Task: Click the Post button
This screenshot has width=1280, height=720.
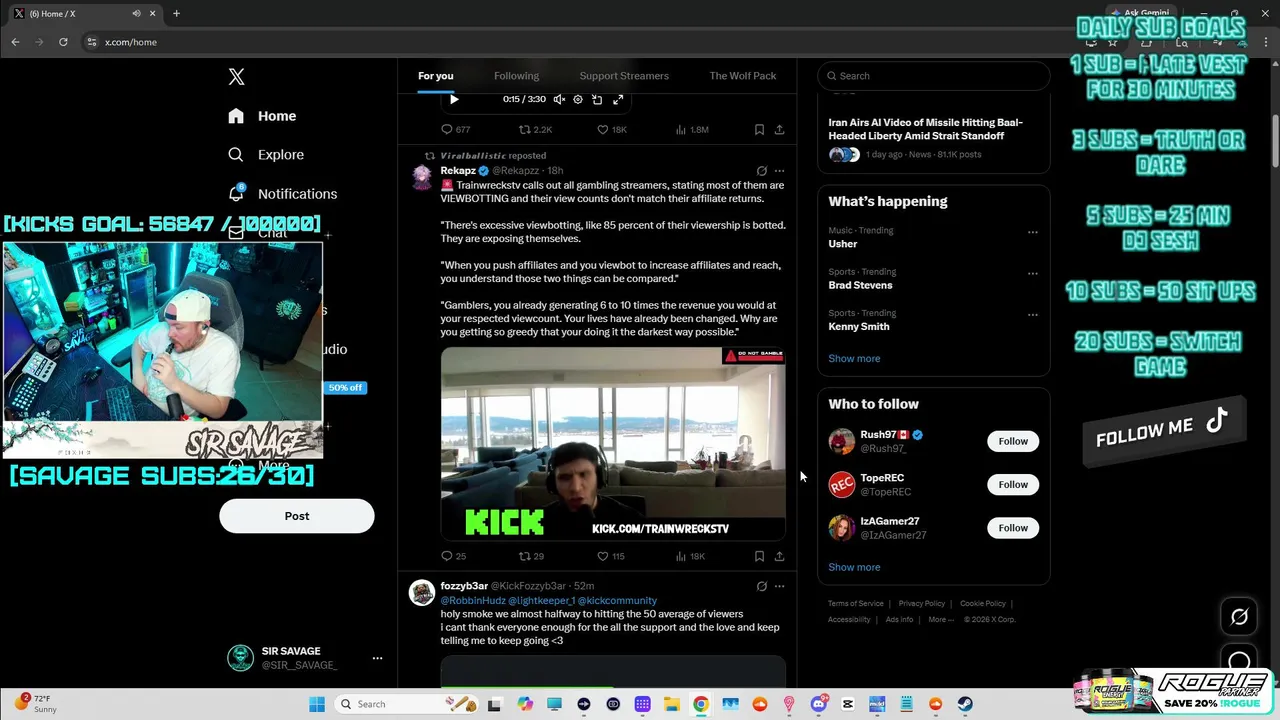Action: [x=297, y=516]
